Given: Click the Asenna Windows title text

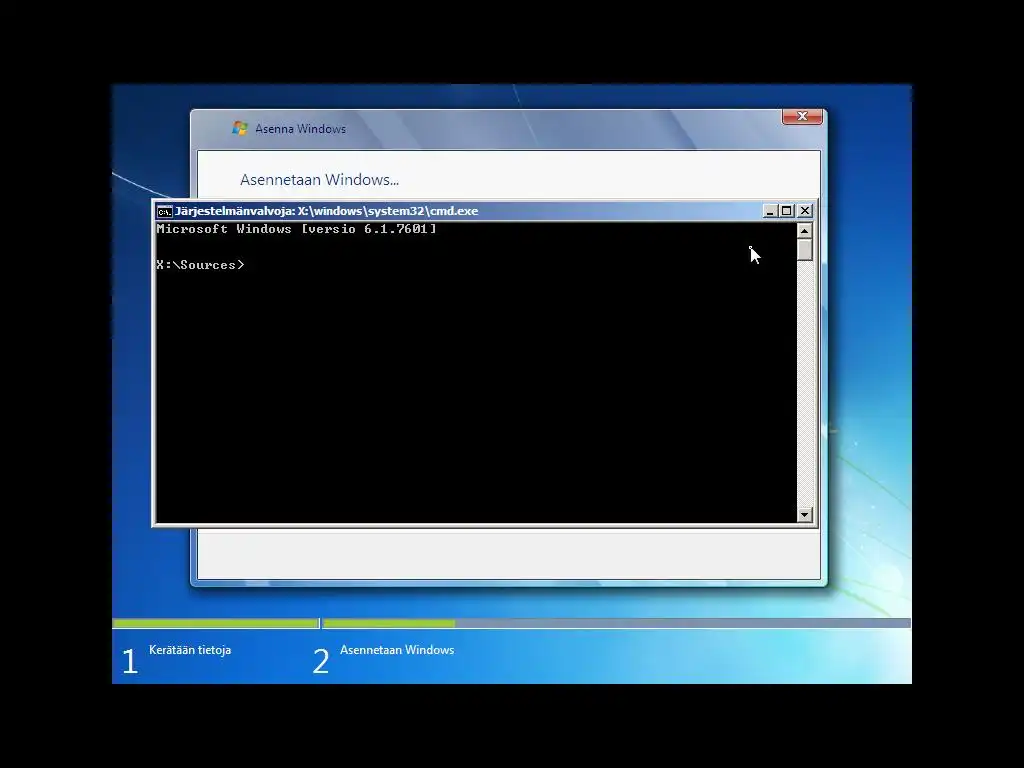Looking at the screenshot, I should 300,129.
